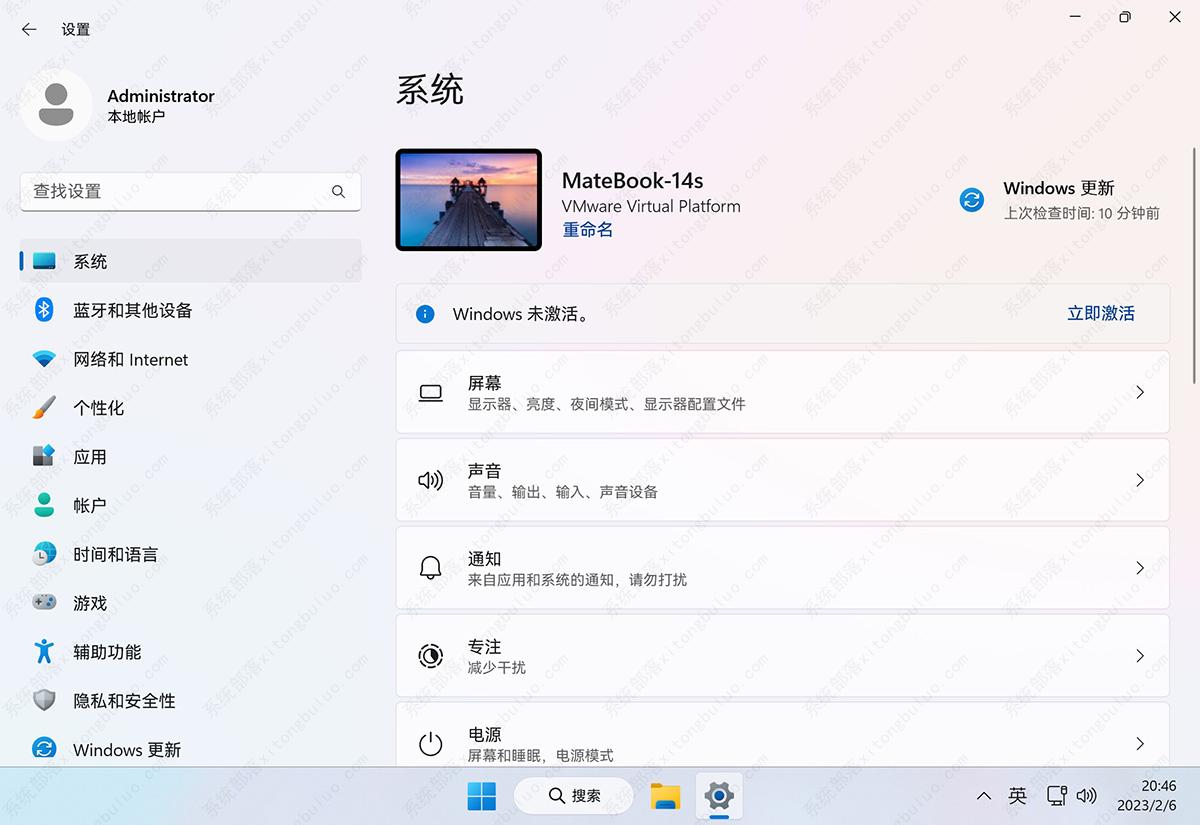Open the Windows Start menu

[481, 796]
